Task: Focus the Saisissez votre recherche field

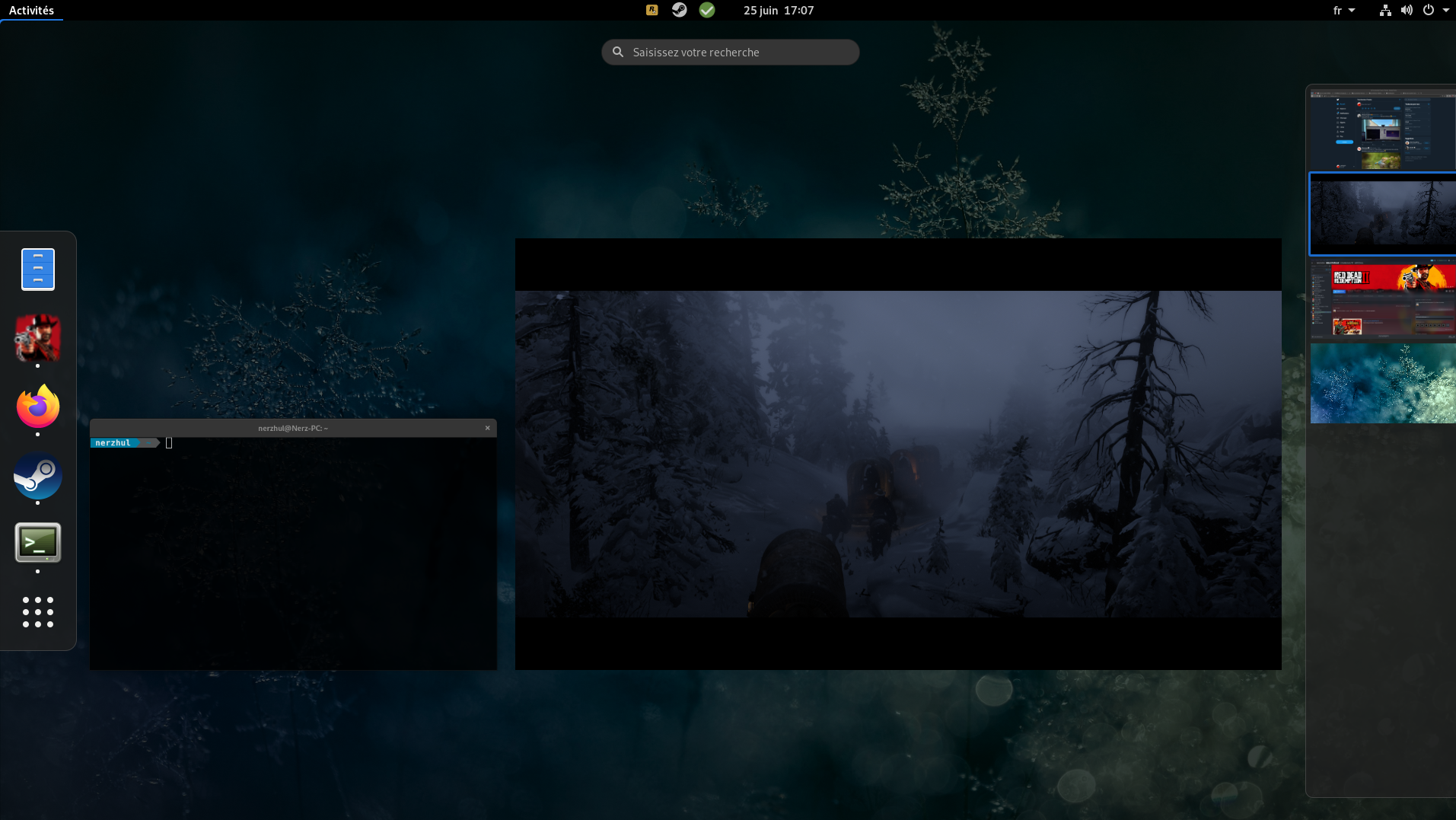Action: pyautogui.click(x=731, y=52)
